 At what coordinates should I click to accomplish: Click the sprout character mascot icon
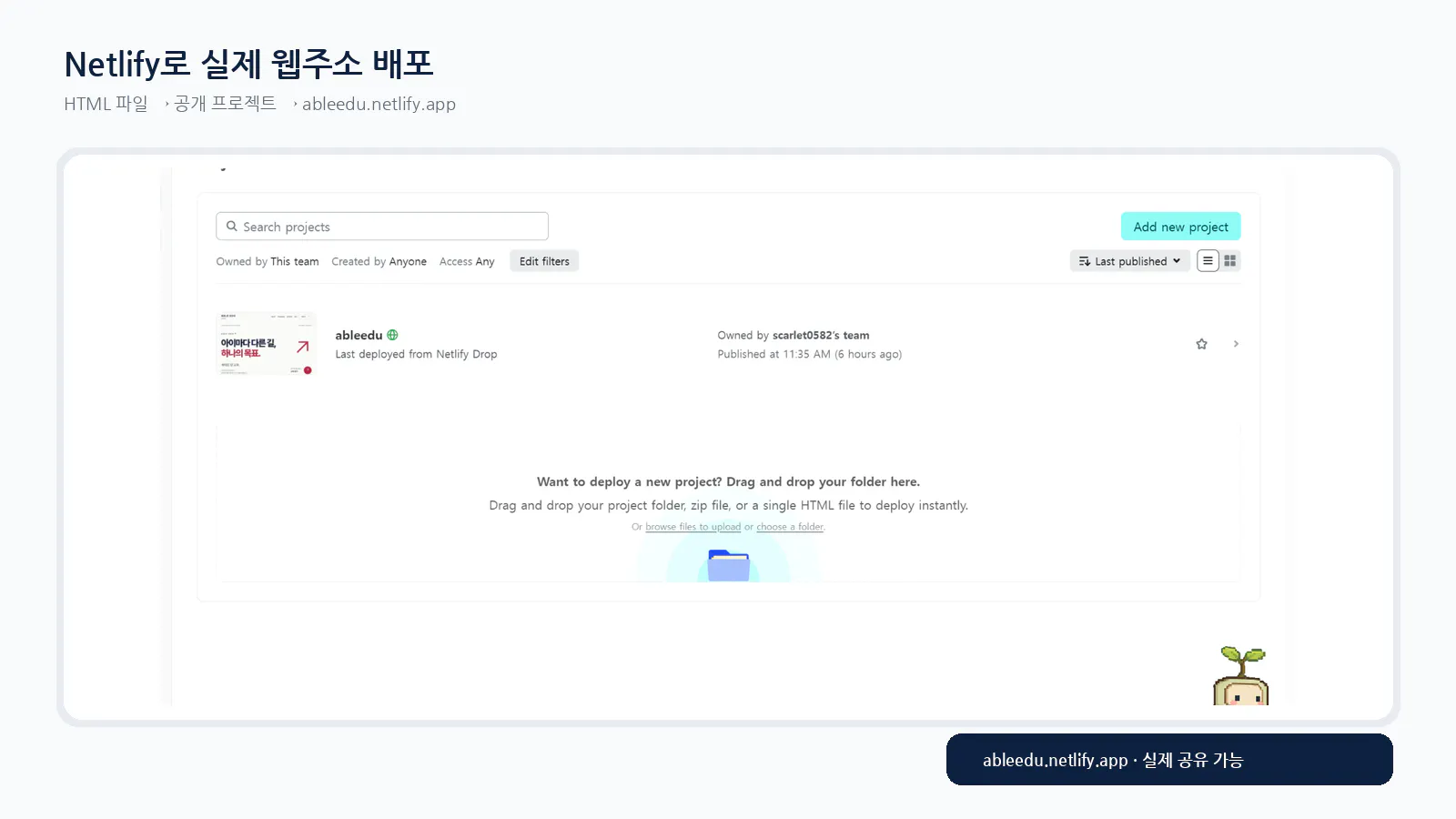click(1241, 676)
